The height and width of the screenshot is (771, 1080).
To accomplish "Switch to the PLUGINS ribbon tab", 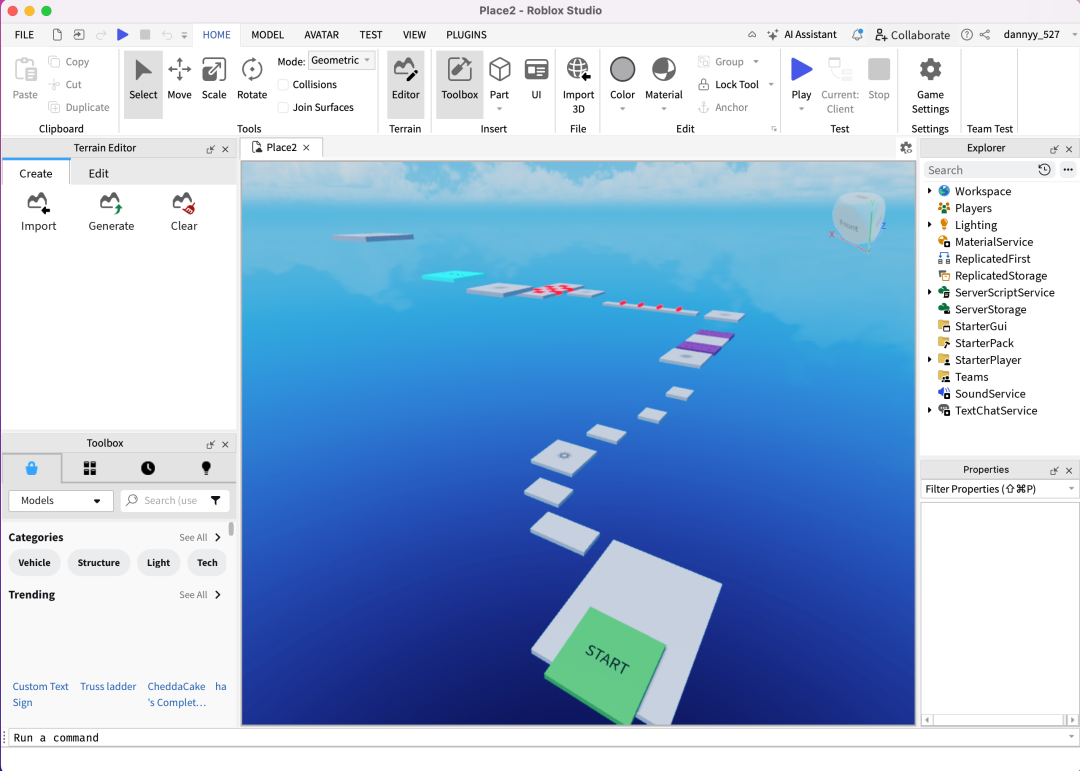I will [466, 34].
